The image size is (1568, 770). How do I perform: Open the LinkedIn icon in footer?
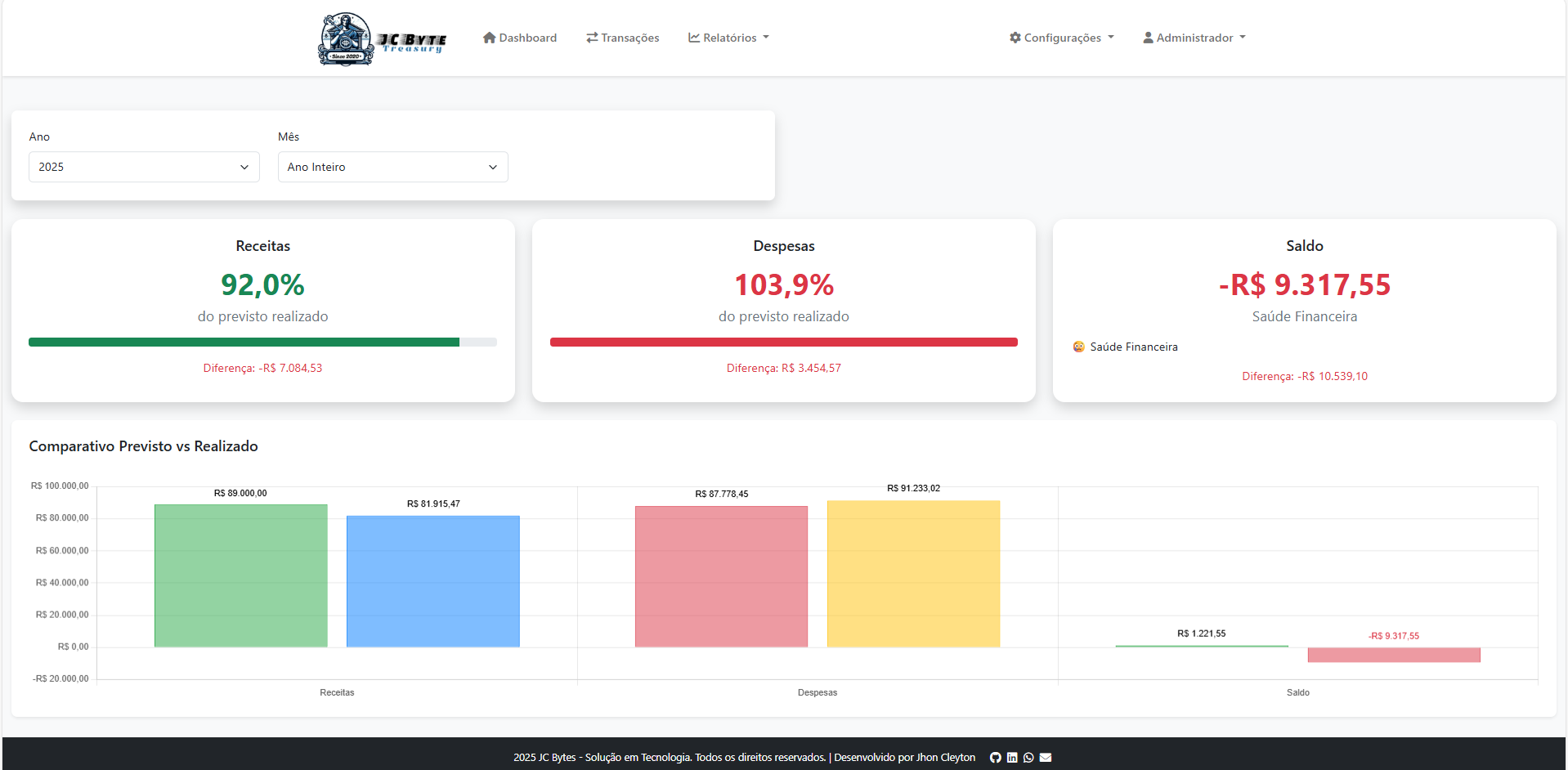pyautogui.click(x=1012, y=758)
